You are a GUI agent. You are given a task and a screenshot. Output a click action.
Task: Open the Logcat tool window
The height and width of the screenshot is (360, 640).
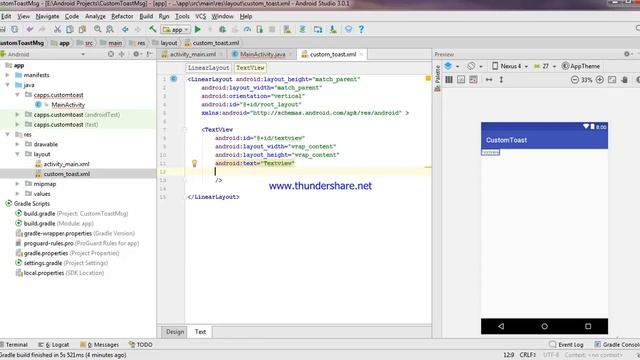coord(54,344)
